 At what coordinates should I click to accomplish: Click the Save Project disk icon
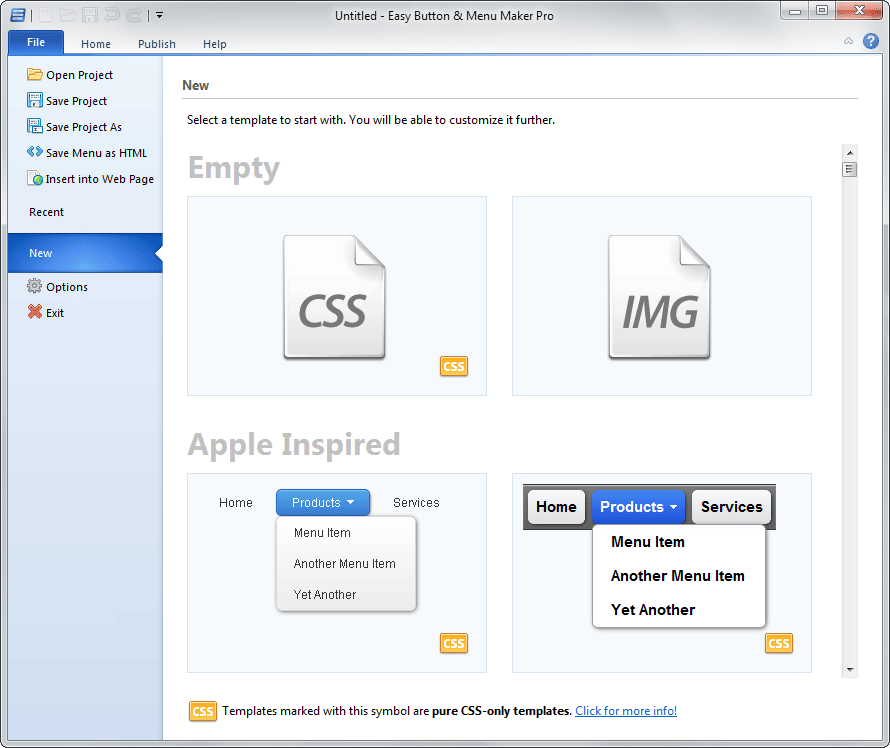pos(35,101)
